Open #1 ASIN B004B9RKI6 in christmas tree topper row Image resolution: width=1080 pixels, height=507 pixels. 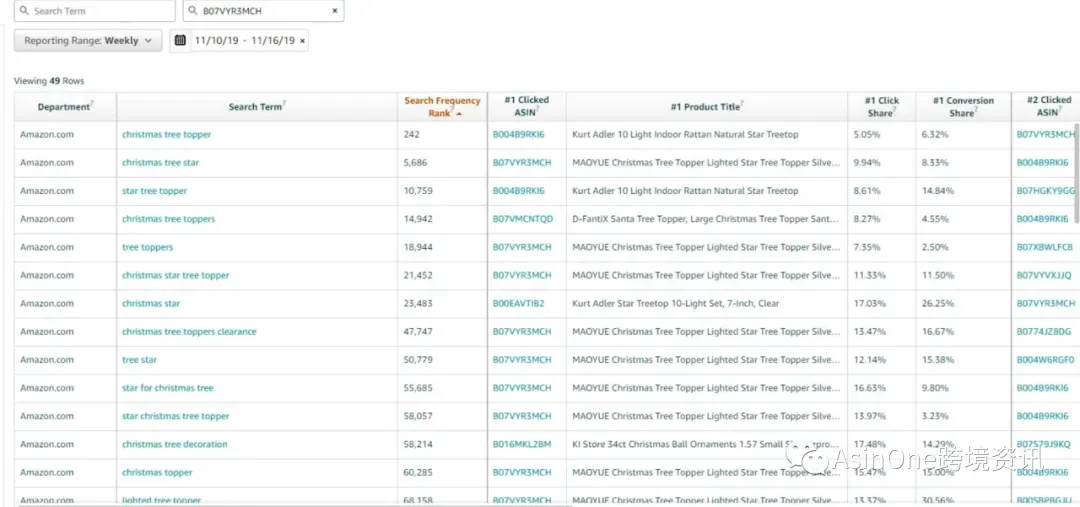click(x=519, y=134)
